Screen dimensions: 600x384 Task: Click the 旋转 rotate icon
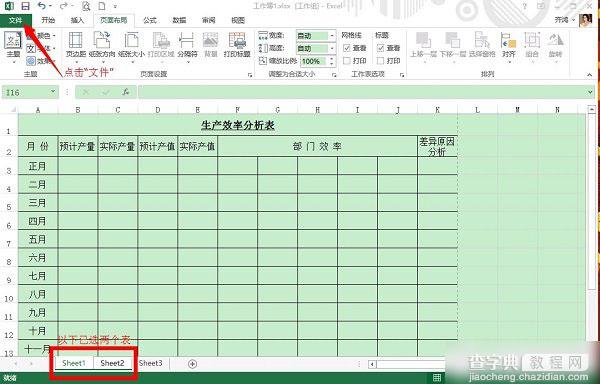click(555, 46)
